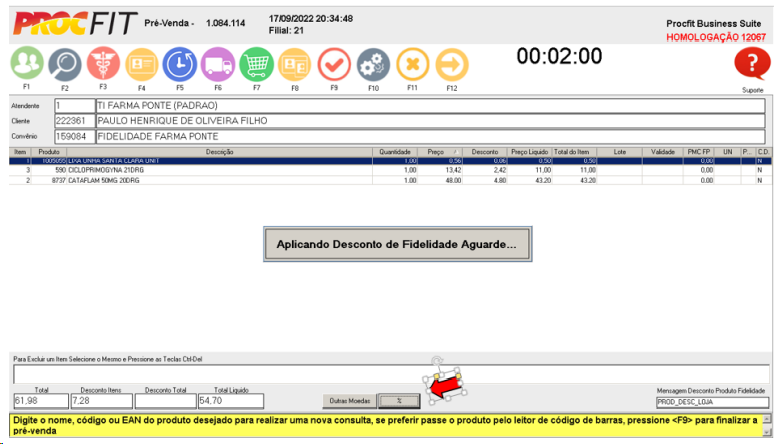
Task: Open the Suporte help question mark
Action: coord(752,64)
